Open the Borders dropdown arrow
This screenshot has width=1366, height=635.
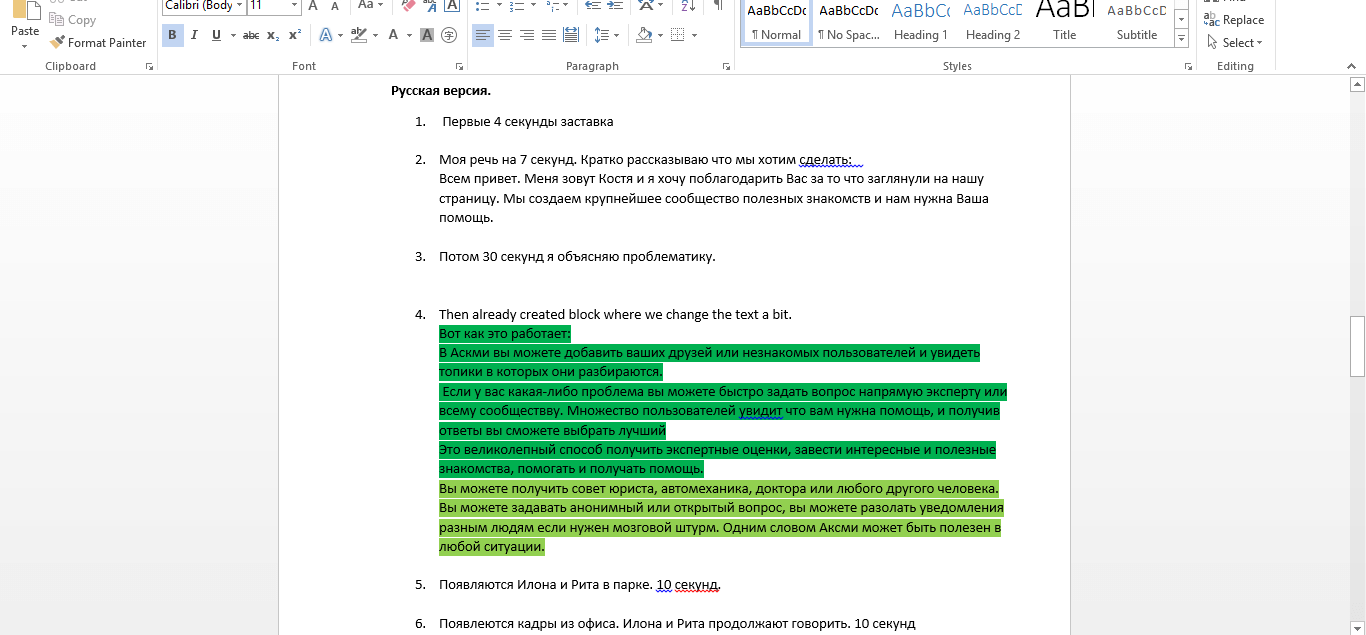pyautogui.click(x=695, y=35)
